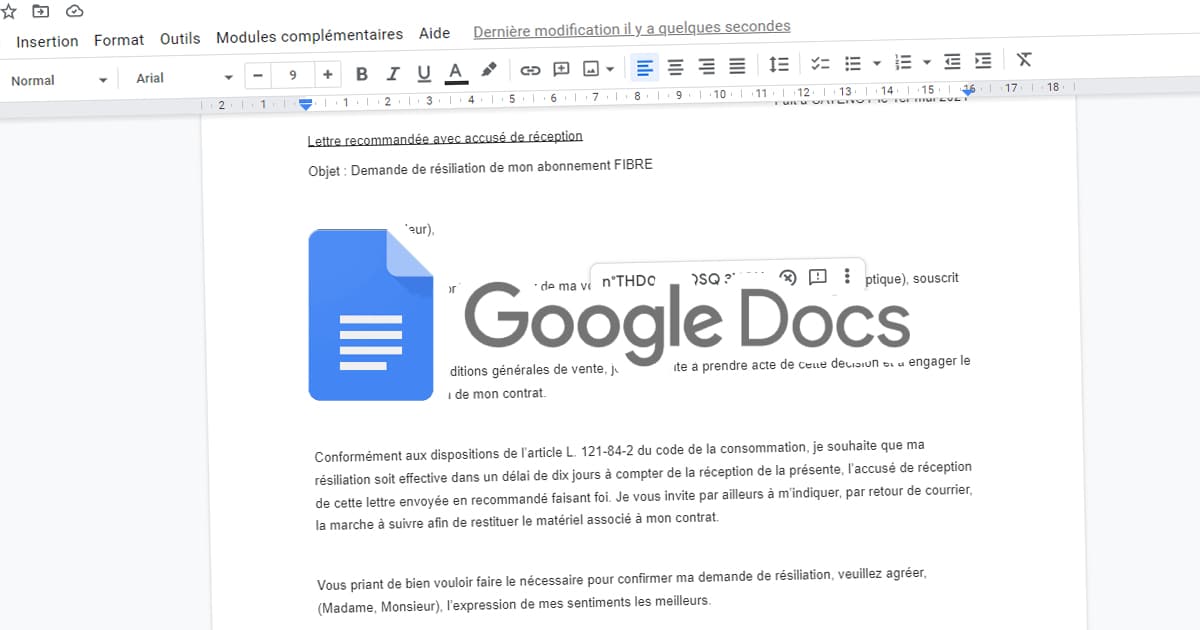Star the document with the star icon
Viewport: 1200px width, 630px height.
[8, 11]
